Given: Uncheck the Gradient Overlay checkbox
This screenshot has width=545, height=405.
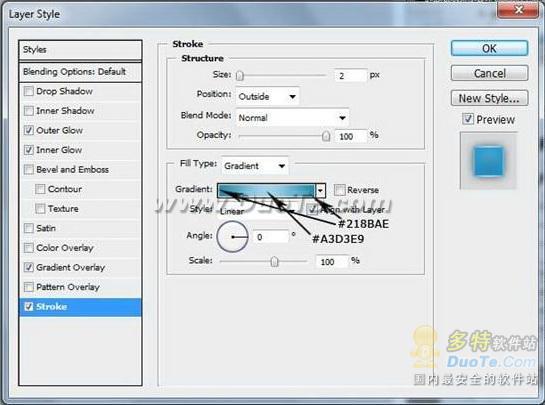Looking at the screenshot, I should (x=29, y=267).
